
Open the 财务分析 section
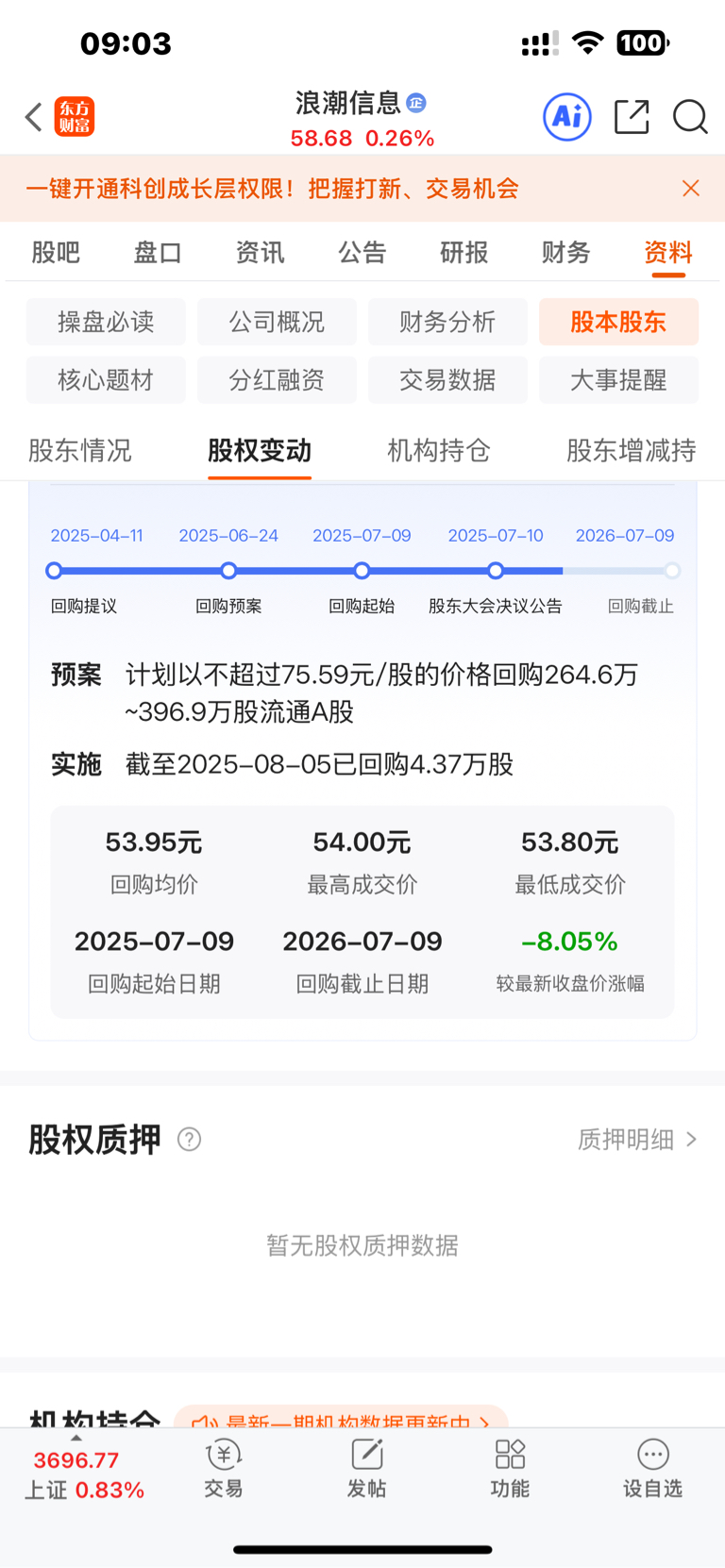(447, 322)
